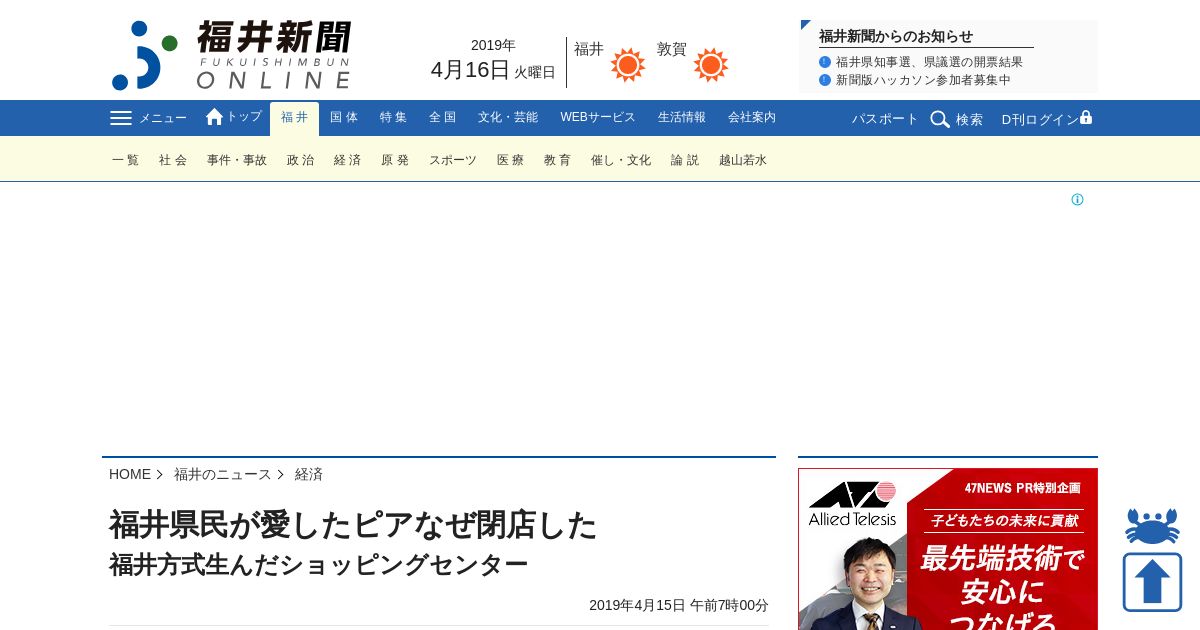1200x630 pixels.
Task: Click the home icon next to トップ
Action: pos(214,117)
